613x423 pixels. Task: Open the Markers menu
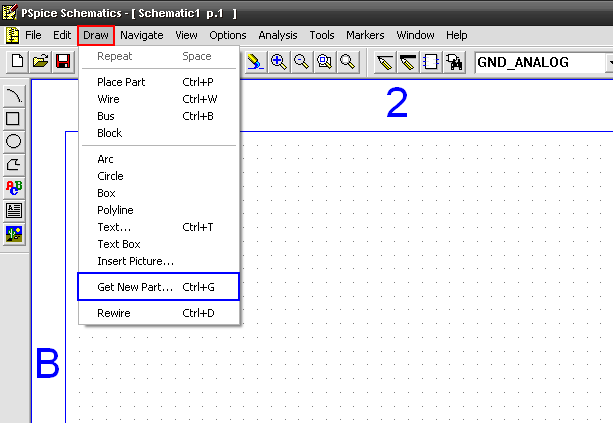[x=365, y=35]
